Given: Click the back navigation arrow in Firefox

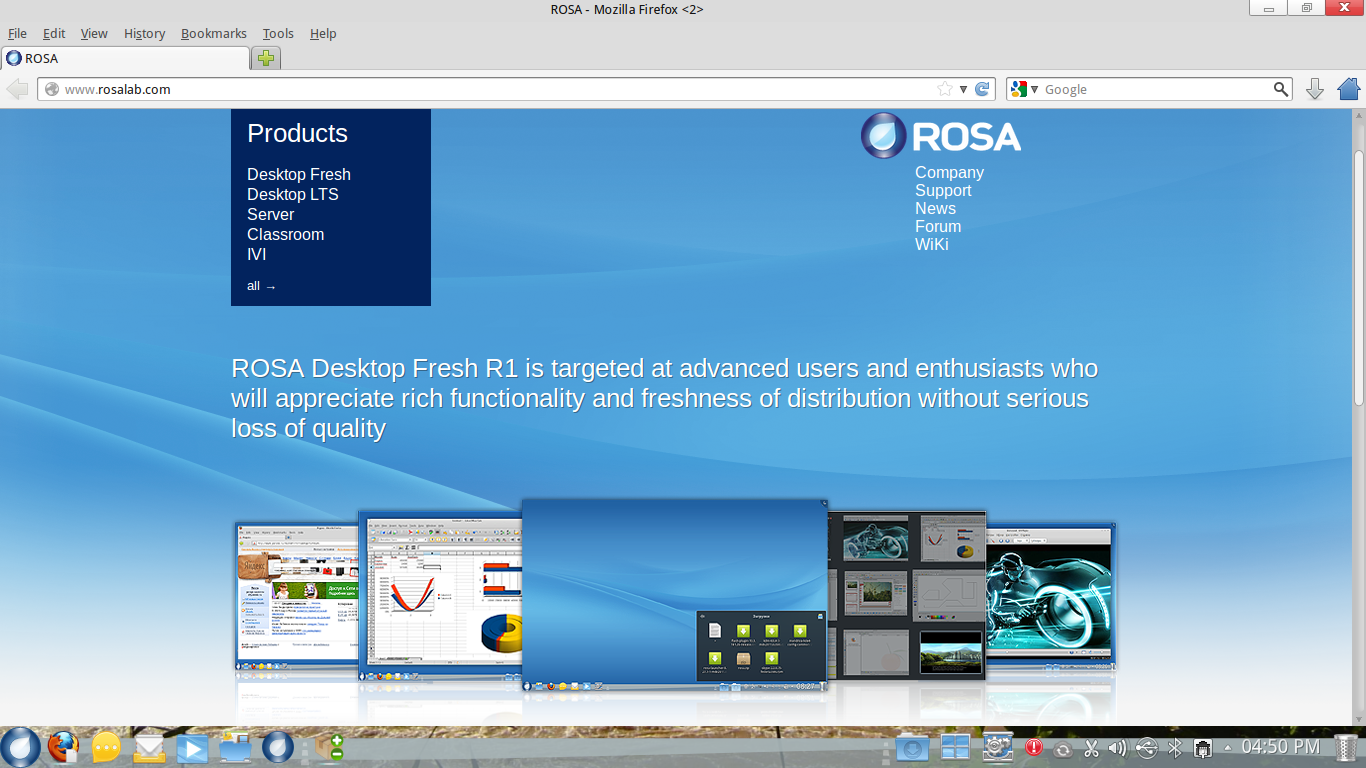Looking at the screenshot, I should [16, 89].
